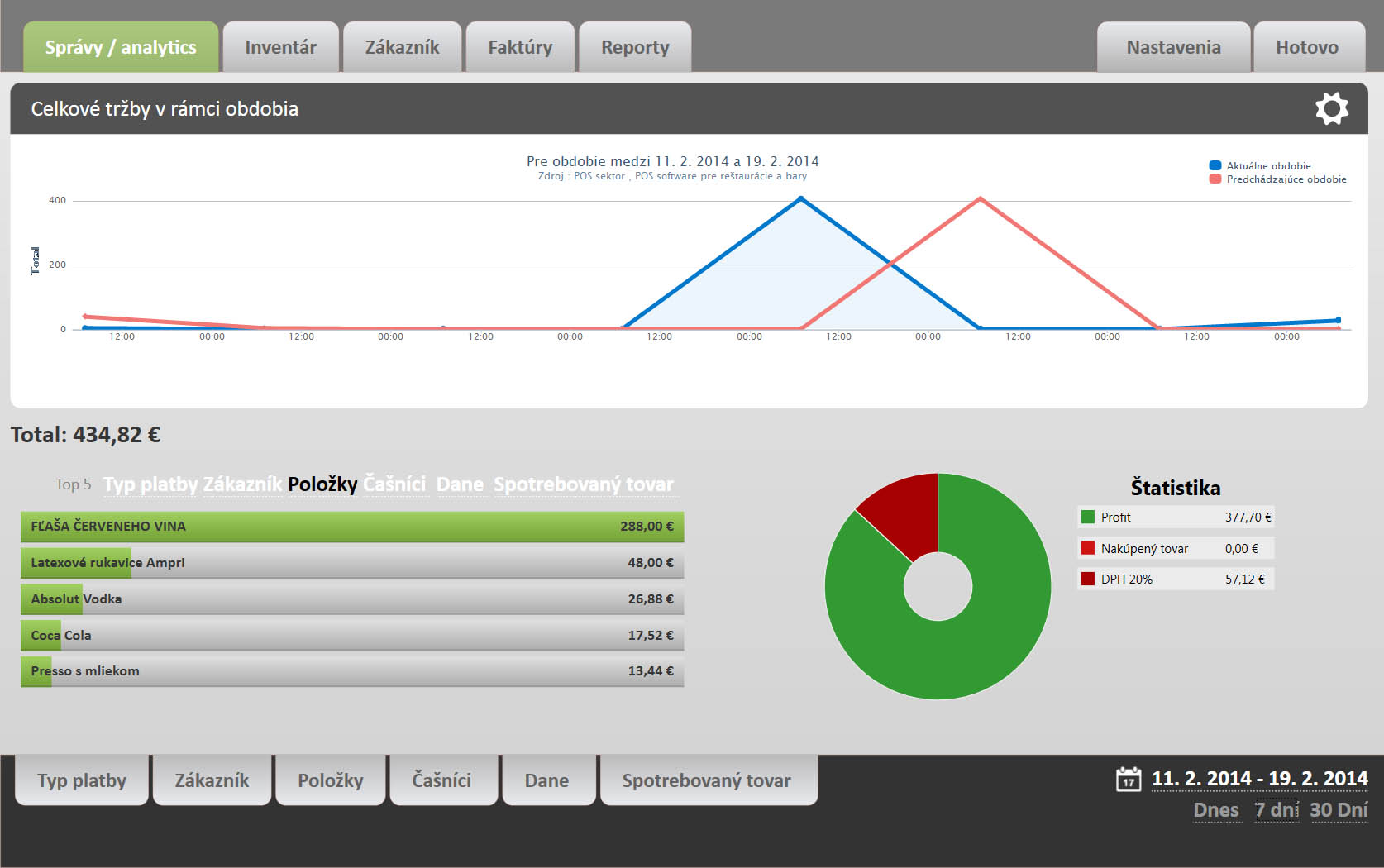Screen dimensions: 1384x868
Task: Click the Štatistika heading
Action: pyautogui.click(x=1176, y=488)
